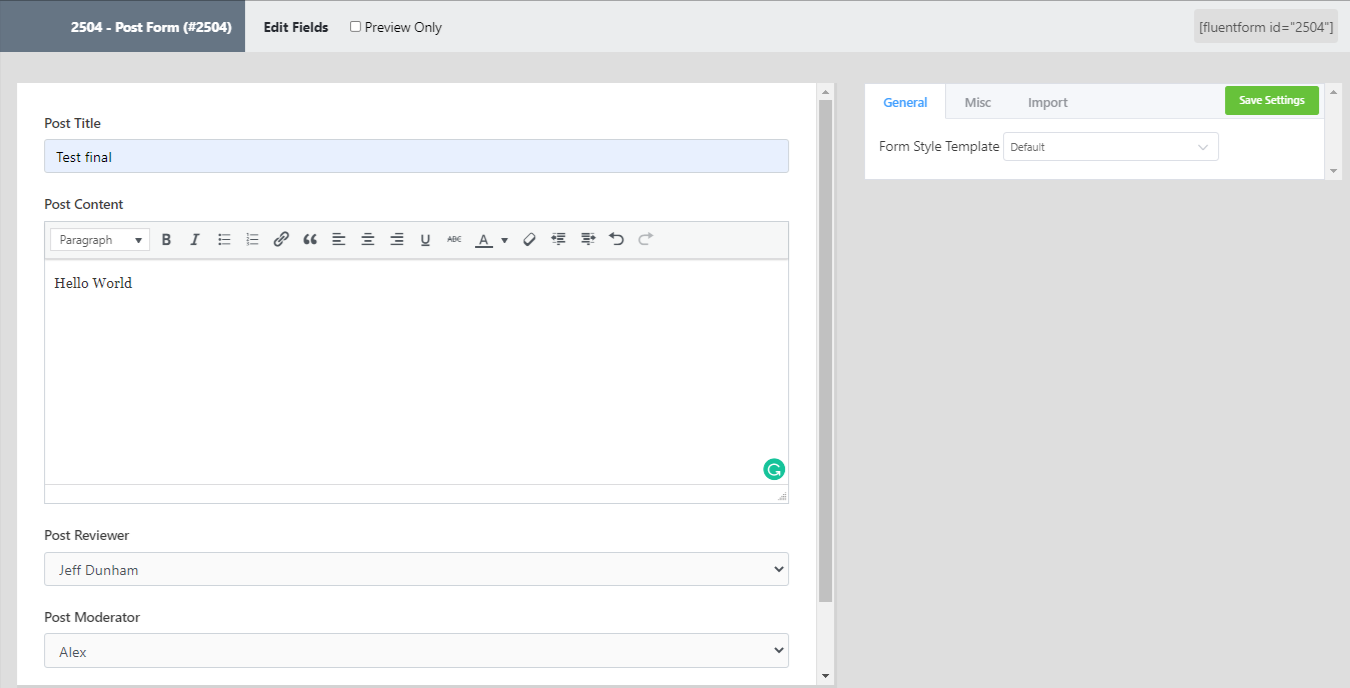The width and height of the screenshot is (1350, 688).
Task: Expand the Post Moderator dropdown
Action: coord(416,651)
